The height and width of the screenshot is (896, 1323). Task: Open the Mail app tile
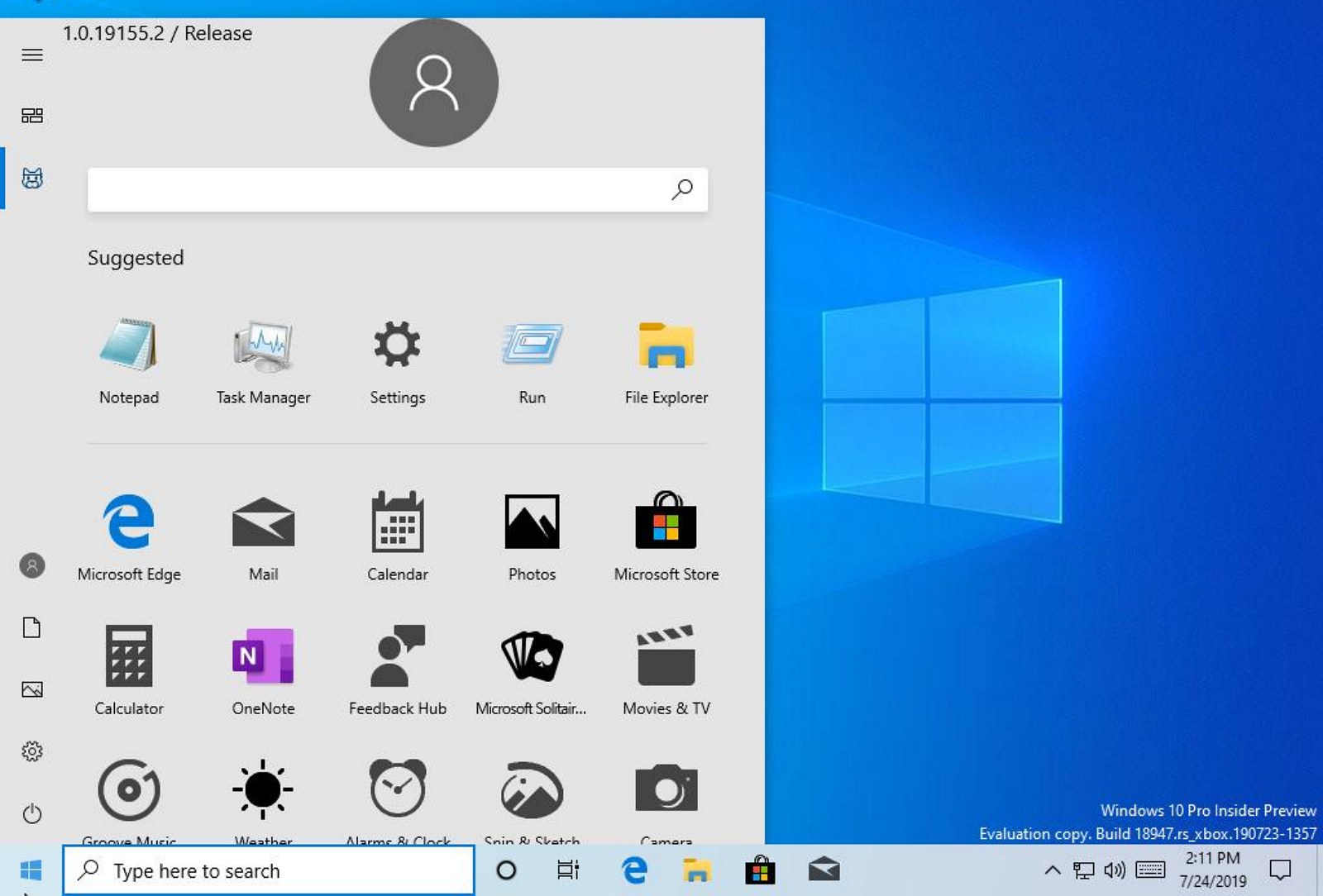tap(263, 537)
